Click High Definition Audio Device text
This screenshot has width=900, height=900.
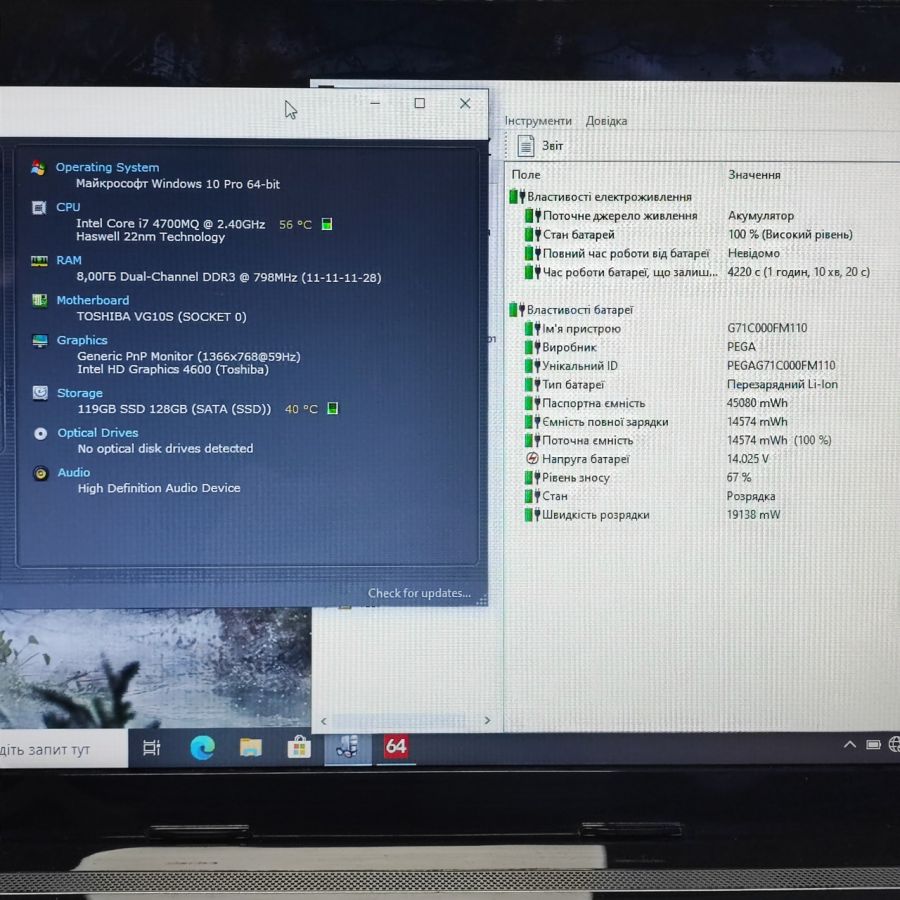point(159,488)
